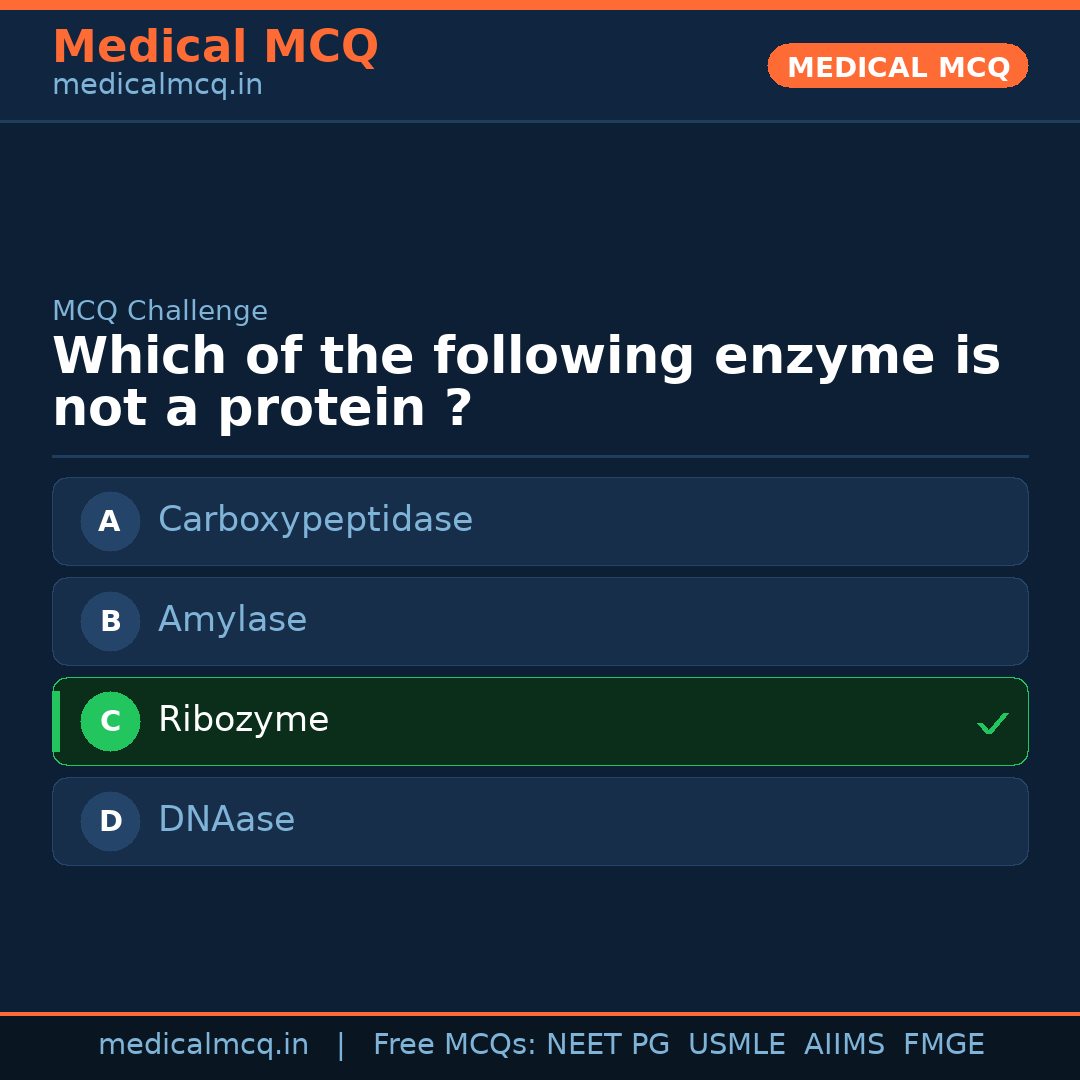1080x1080 pixels.
Task: Select the Carboxypeptidase answer text
Action: click(315, 520)
